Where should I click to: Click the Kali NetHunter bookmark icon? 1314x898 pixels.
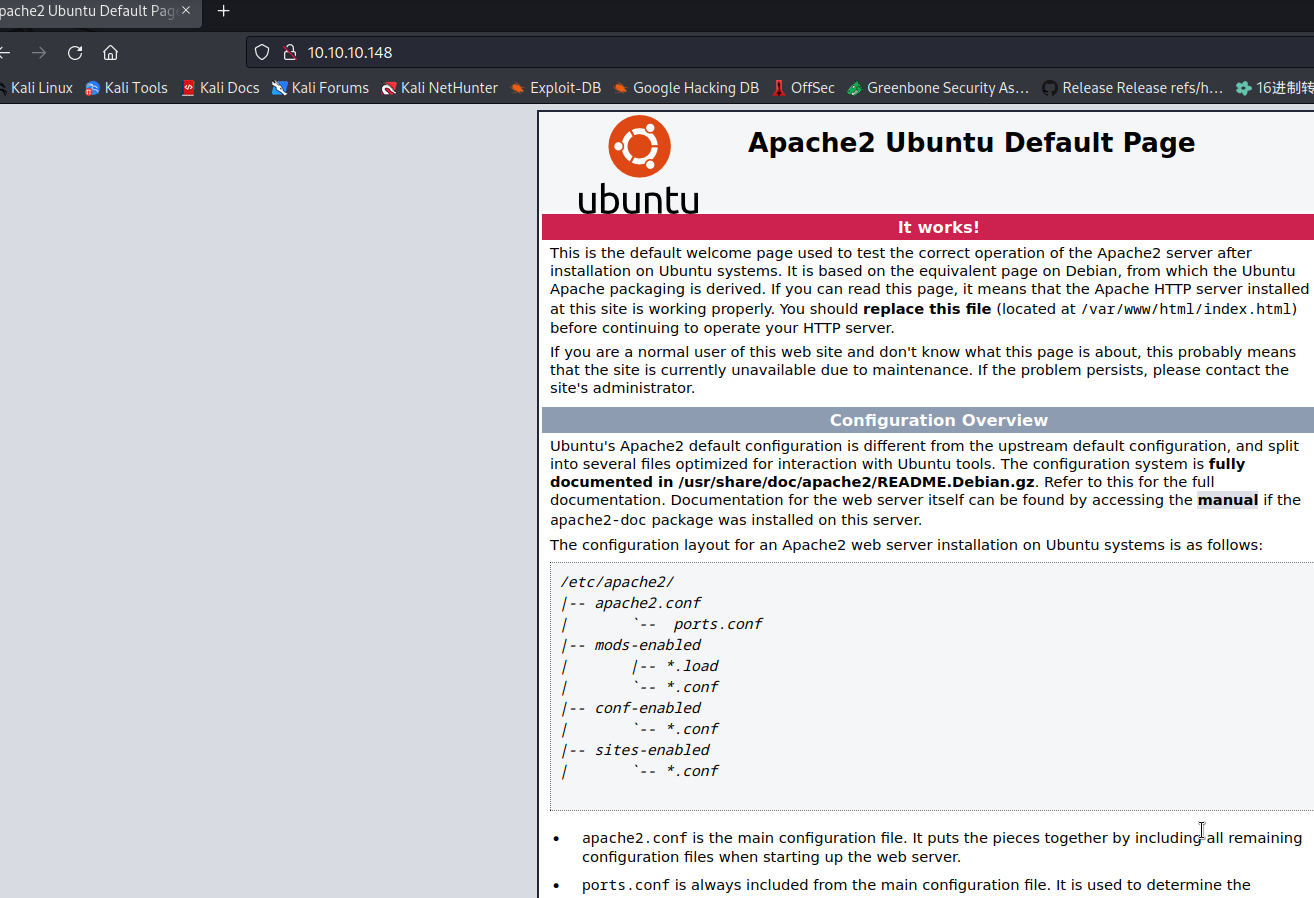[389, 88]
